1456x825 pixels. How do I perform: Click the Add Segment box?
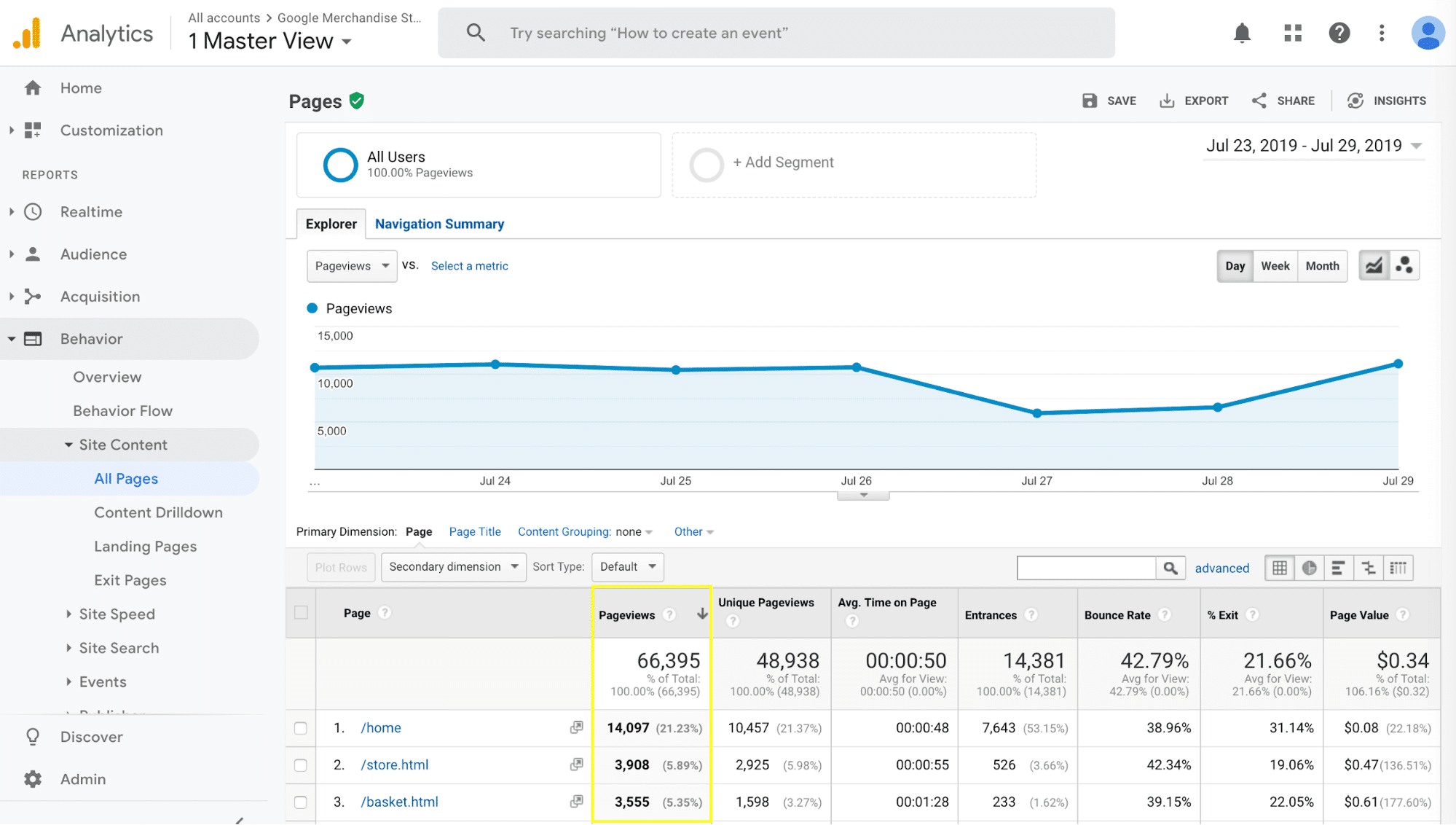point(854,165)
